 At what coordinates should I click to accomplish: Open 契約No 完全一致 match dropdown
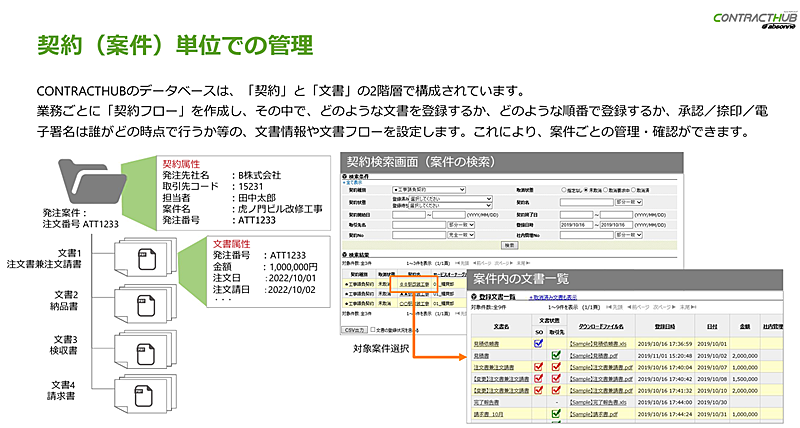(x=461, y=235)
